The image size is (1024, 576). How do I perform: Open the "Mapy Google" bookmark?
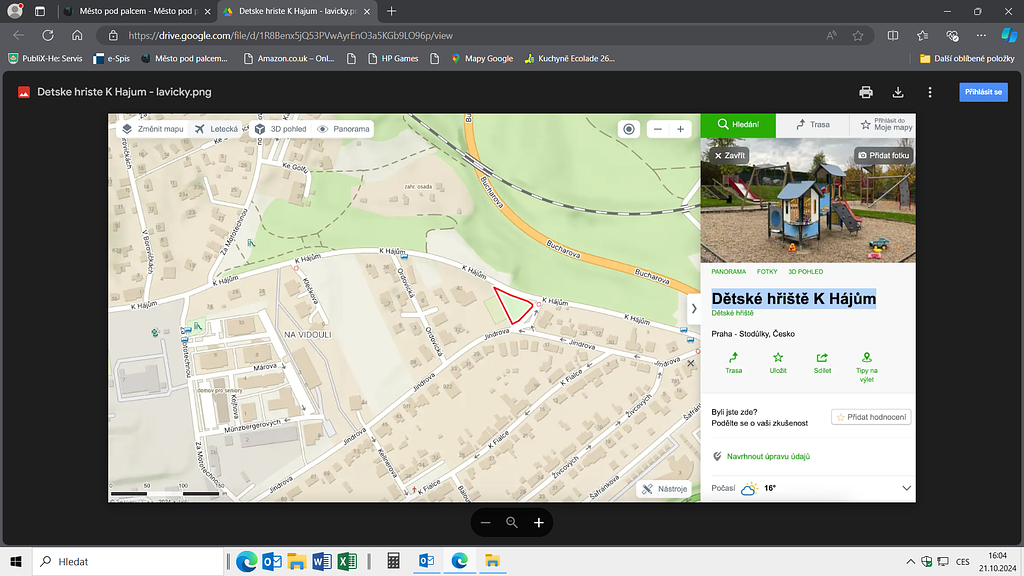click(x=482, y=58)
